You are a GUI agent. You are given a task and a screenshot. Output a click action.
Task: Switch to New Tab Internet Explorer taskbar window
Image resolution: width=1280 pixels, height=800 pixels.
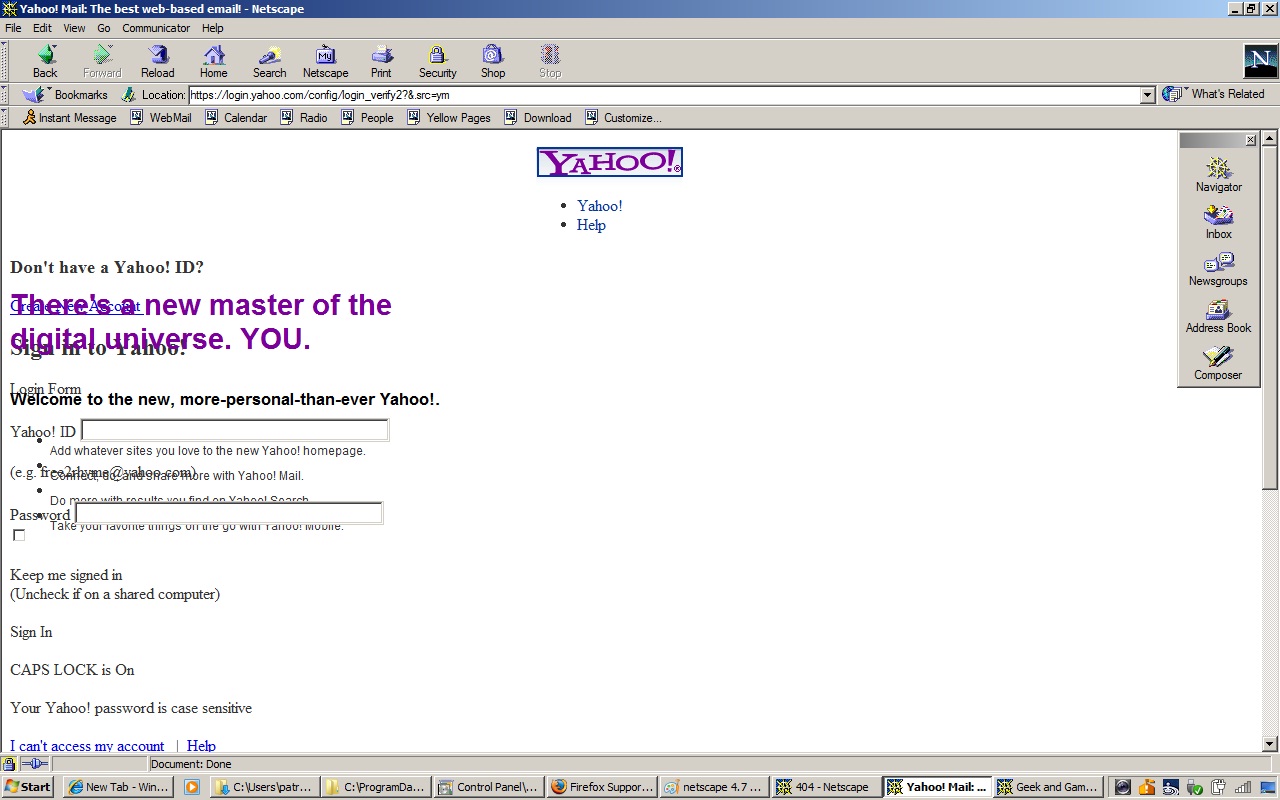coord(118,787)
